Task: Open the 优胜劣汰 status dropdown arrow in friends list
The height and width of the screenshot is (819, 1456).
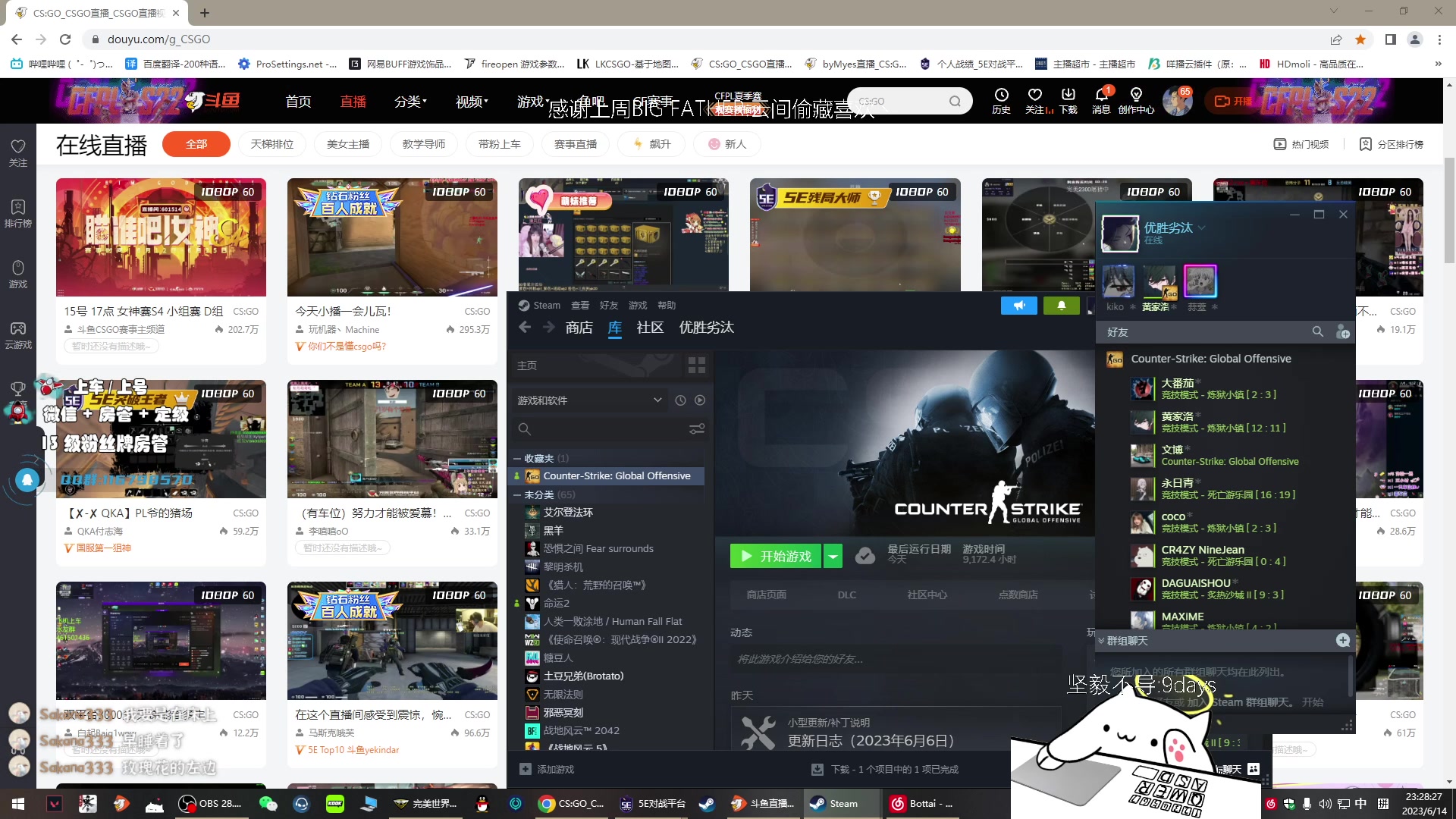Action: [x=1202, y=227]
